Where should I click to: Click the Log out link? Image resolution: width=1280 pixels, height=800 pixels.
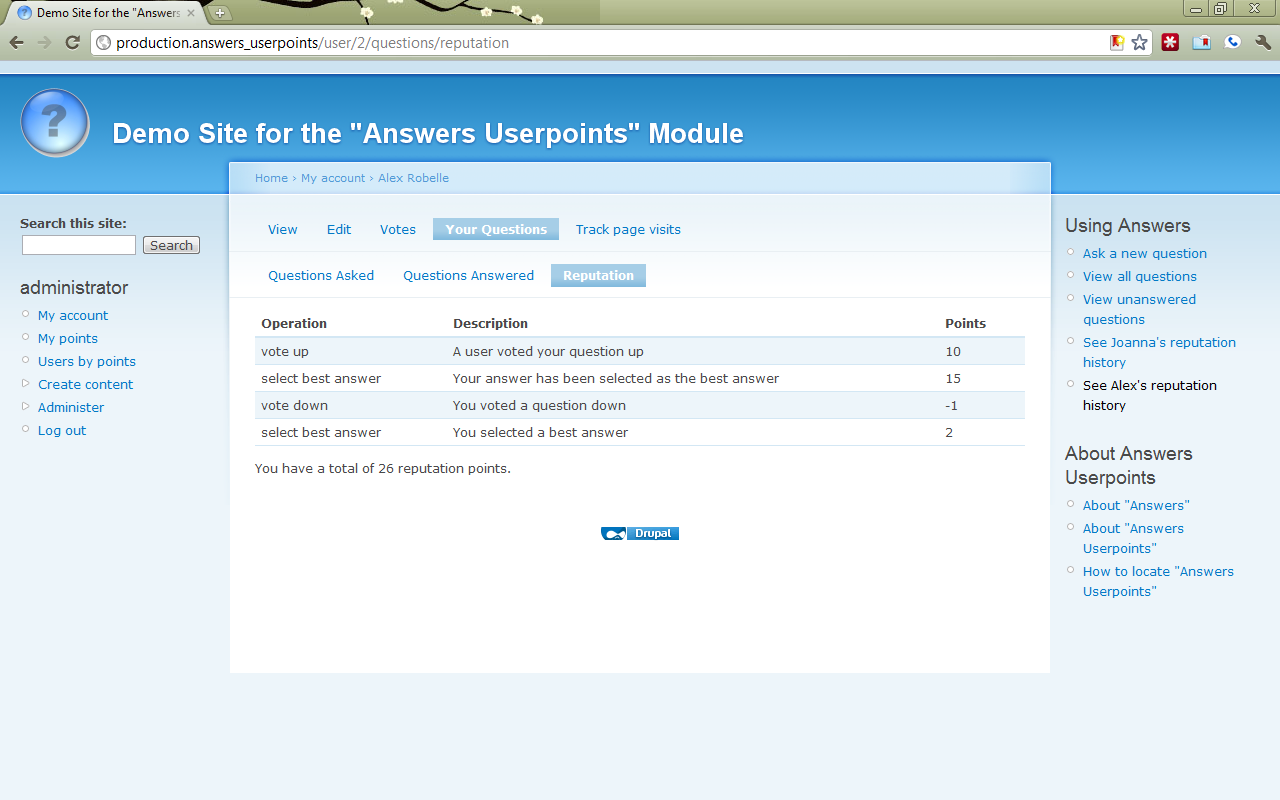point(61,430)
